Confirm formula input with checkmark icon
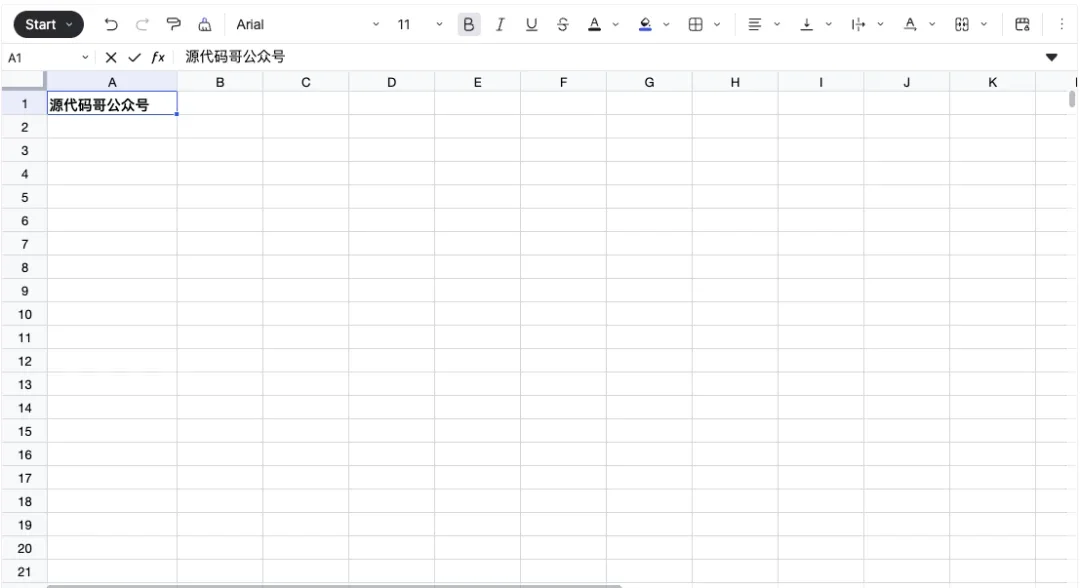 pyautogui.click(x=134, y=57)
